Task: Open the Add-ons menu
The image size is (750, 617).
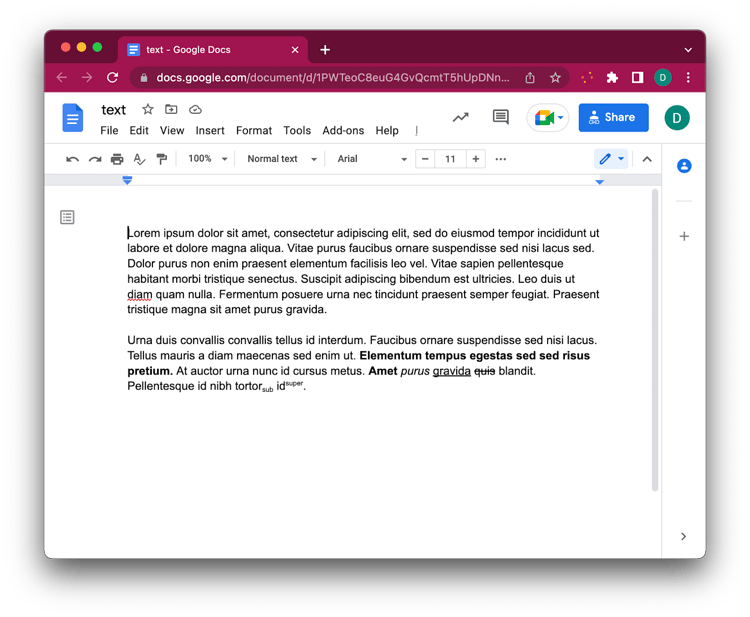Action: (x=343, y=130)
